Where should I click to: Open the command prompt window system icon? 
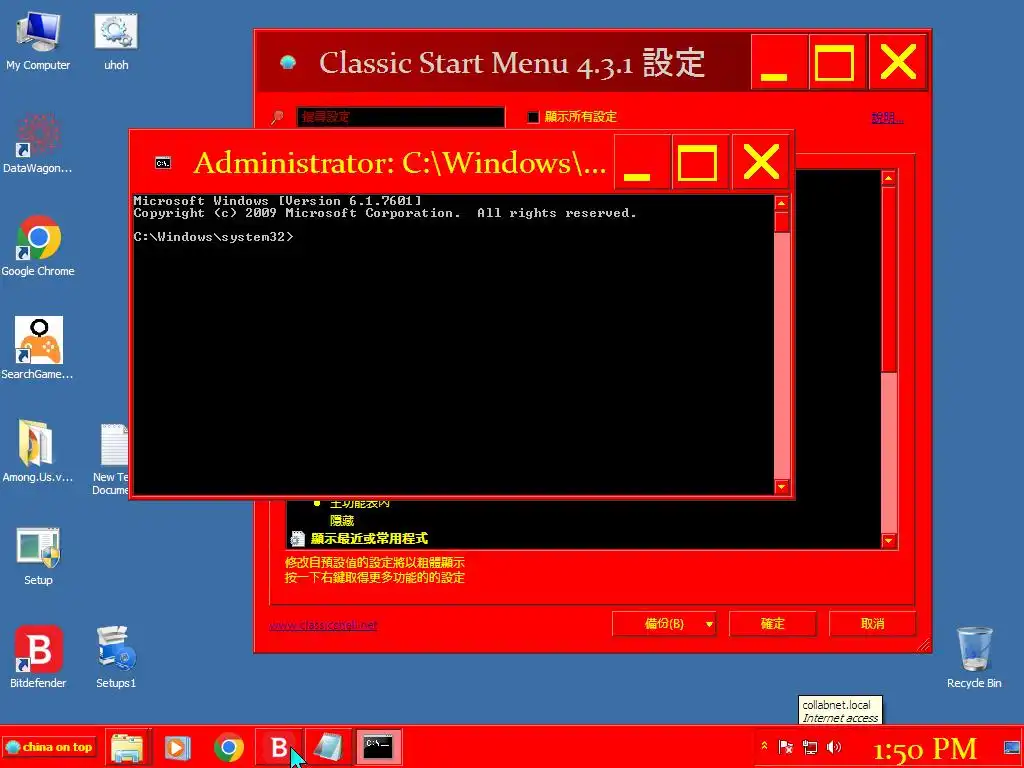point(163,163)
